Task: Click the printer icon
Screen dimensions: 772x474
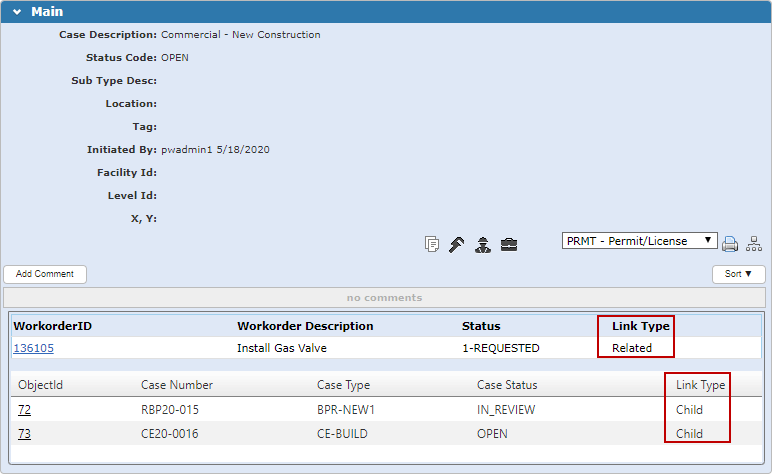Action: [730, 244]
